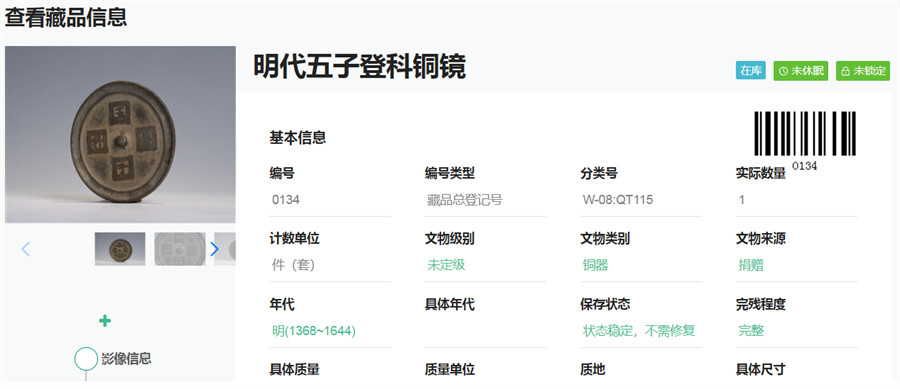Click the 未锁定 lock status button
900x389 pixels.
pos(863,71)
